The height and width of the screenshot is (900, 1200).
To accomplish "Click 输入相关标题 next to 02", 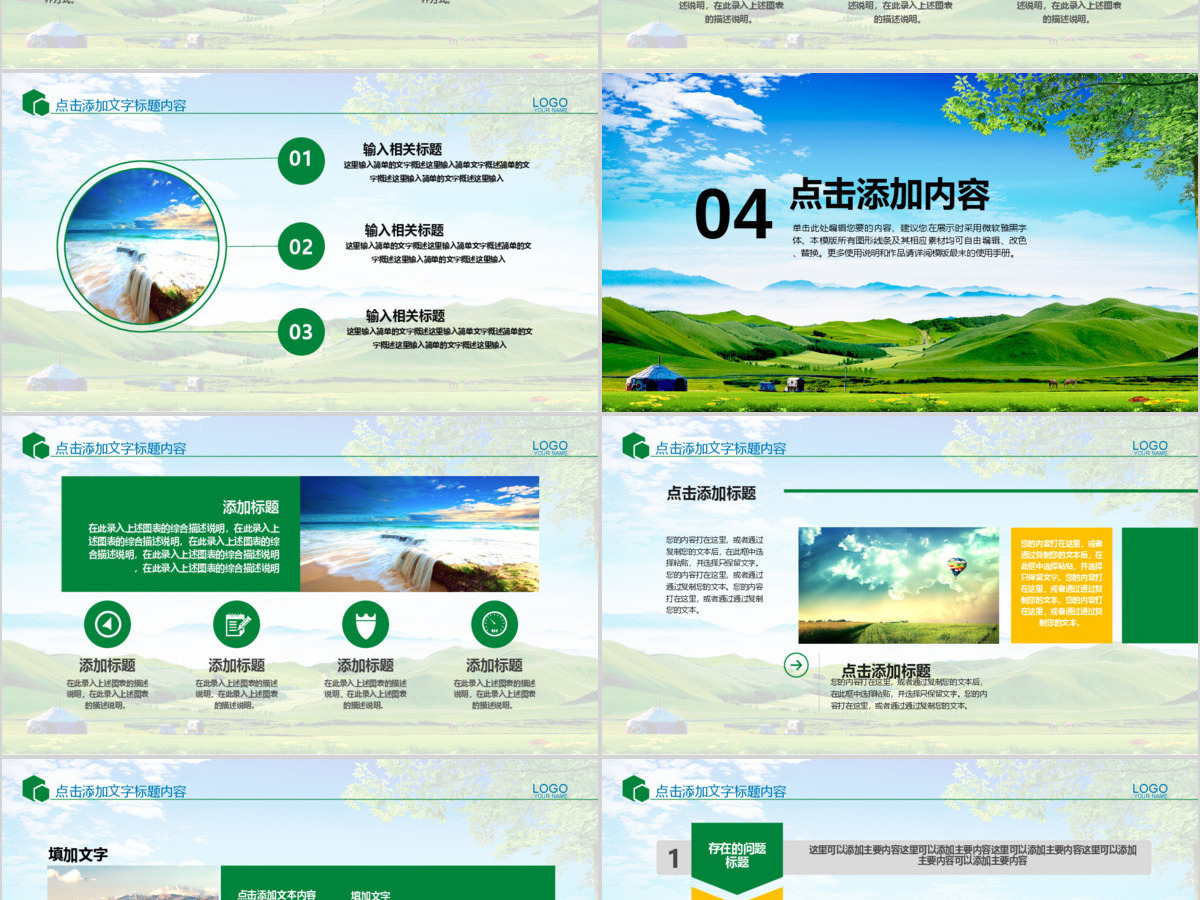I will 404,230.
